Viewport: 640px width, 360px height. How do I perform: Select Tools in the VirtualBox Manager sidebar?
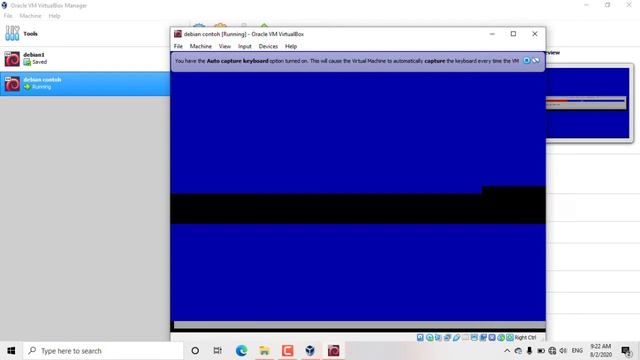click(85, 33)
